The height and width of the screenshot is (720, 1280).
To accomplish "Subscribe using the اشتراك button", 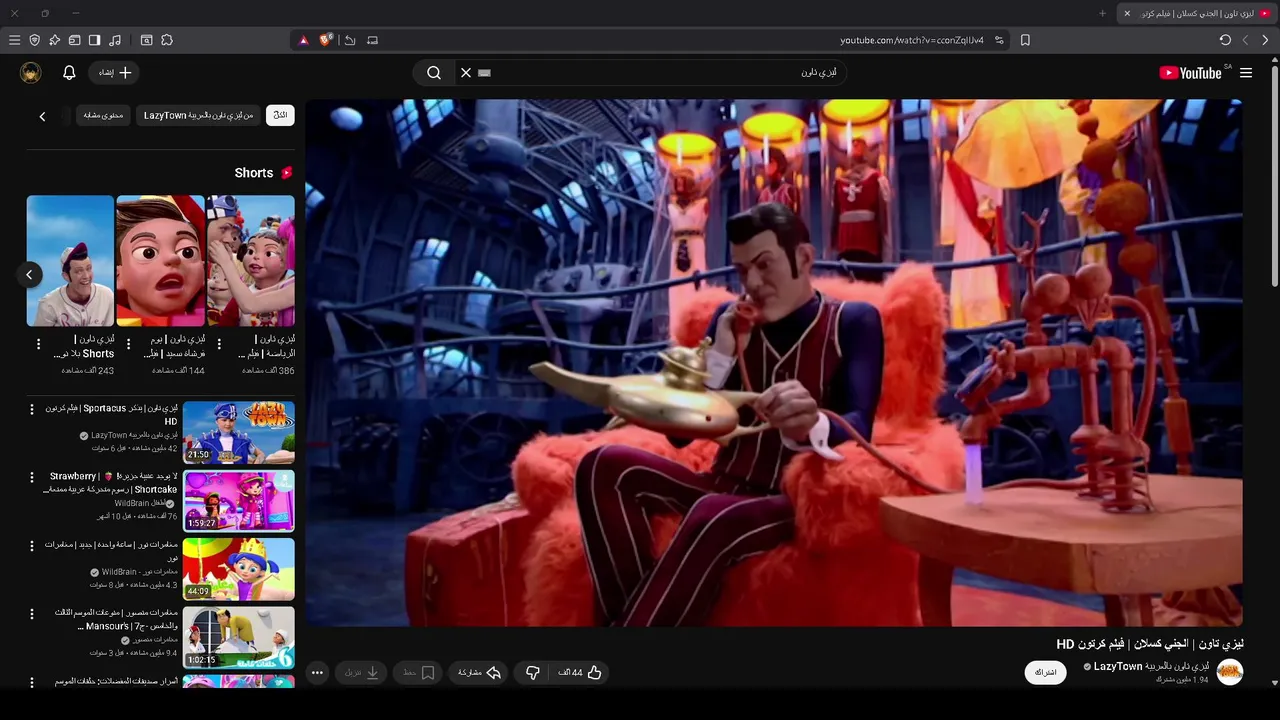I will 1045,672.
